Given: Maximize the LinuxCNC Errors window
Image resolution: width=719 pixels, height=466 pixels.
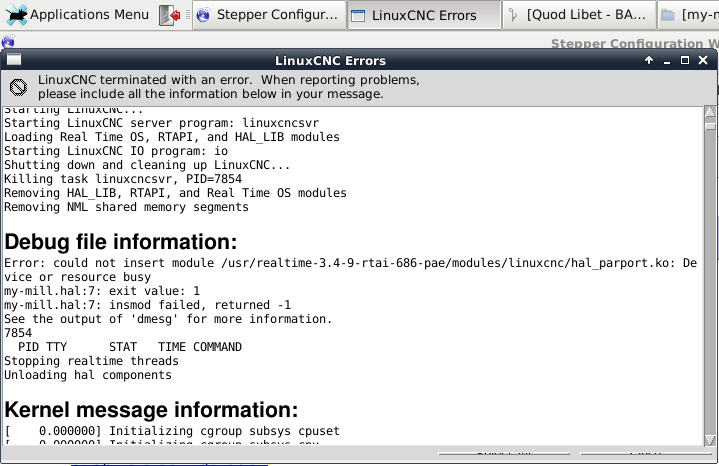Looking at the screenshot, I should (685, 60).
